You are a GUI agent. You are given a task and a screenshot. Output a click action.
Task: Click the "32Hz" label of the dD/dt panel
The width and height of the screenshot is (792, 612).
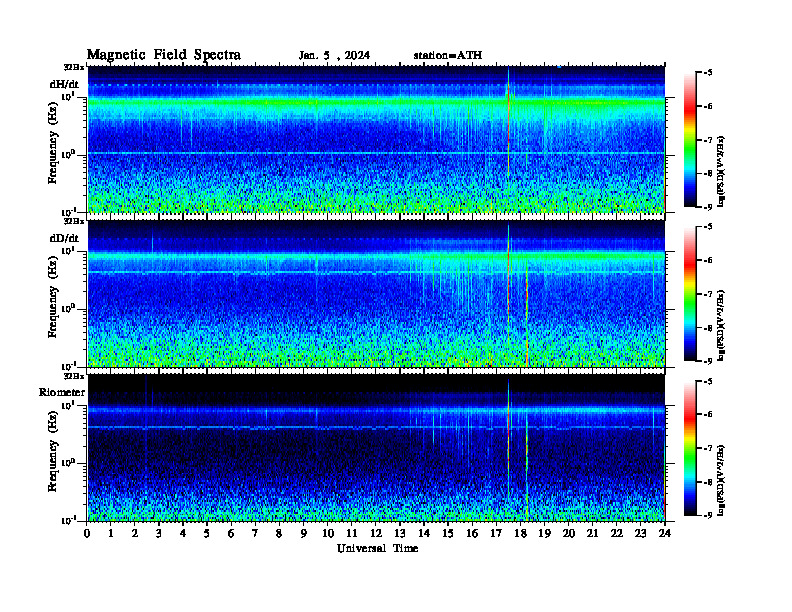[x=73, y=221]
